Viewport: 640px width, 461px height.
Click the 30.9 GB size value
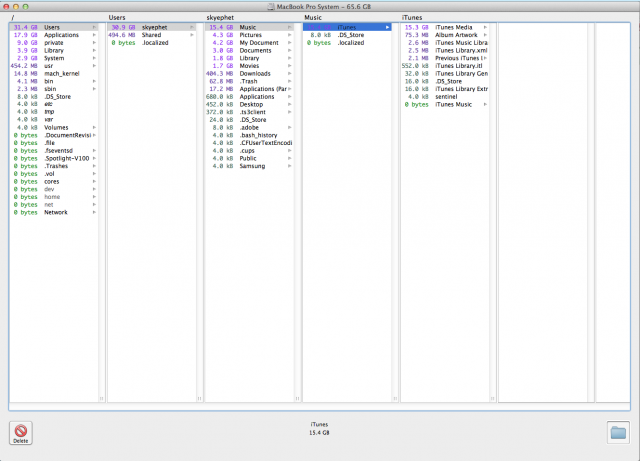(x=123, y=27)
